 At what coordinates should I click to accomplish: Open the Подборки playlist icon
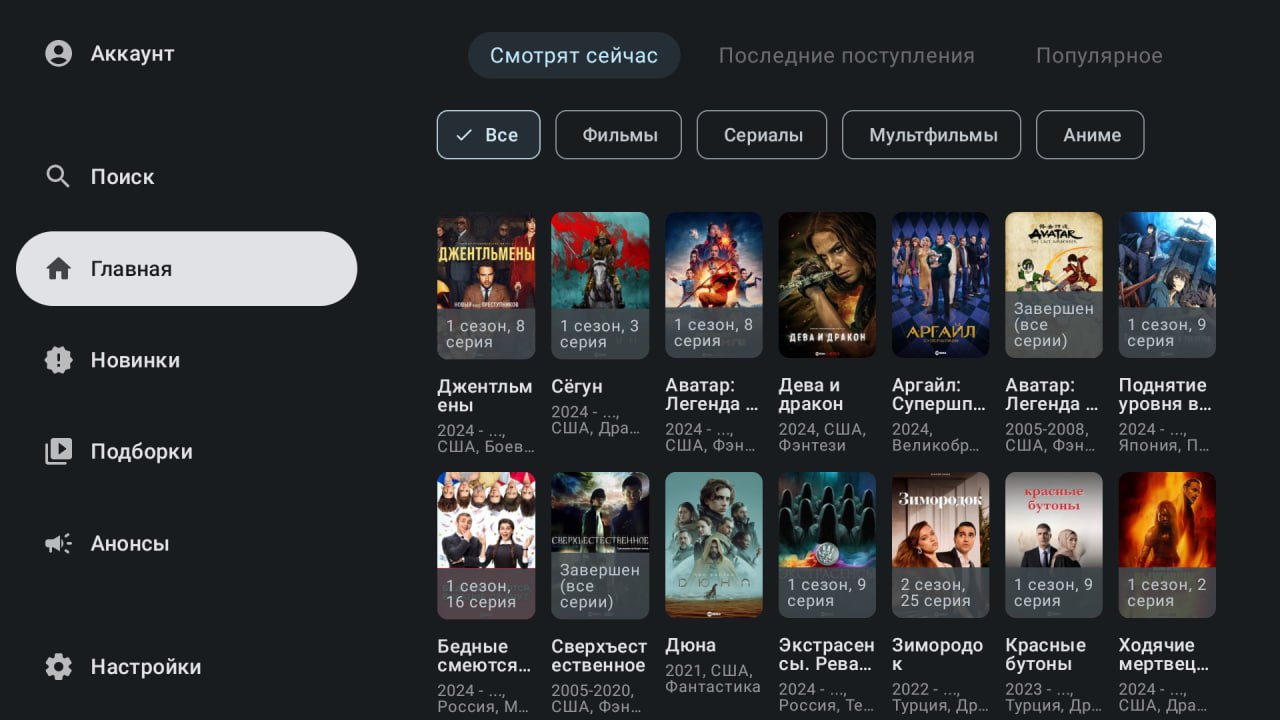pos(59,451)
